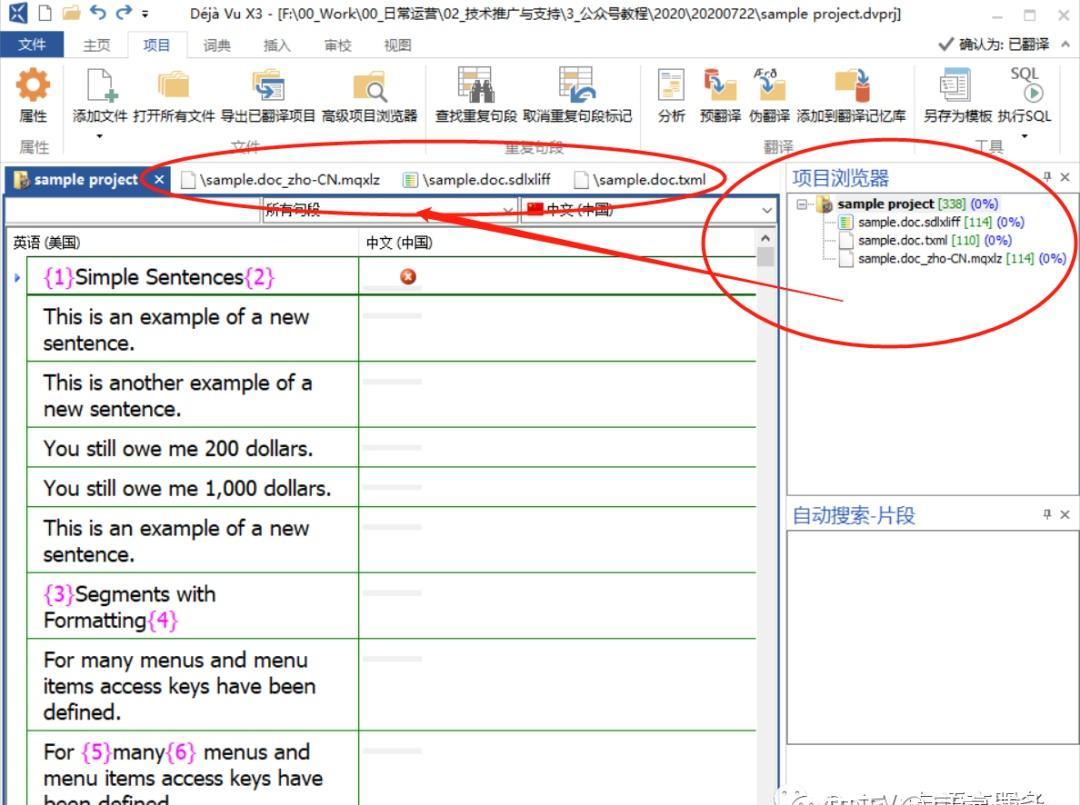The image size is (1080, 805).
Task: Click the empty filter text field above the grid
Action: [133, 210]
